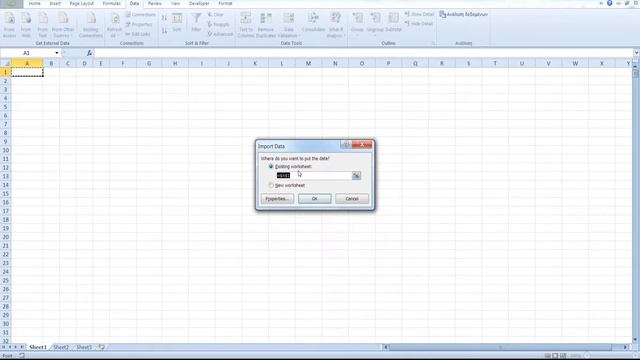Click Hide Detail in Outline group
The image size is (640, 360).
[419, 24]
